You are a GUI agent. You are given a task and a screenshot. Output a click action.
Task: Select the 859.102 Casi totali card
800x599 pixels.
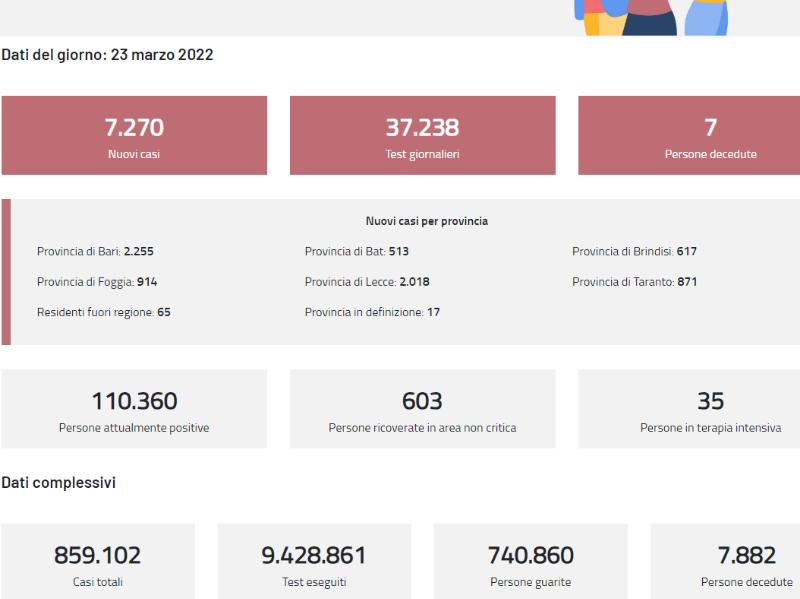(98, 561)
